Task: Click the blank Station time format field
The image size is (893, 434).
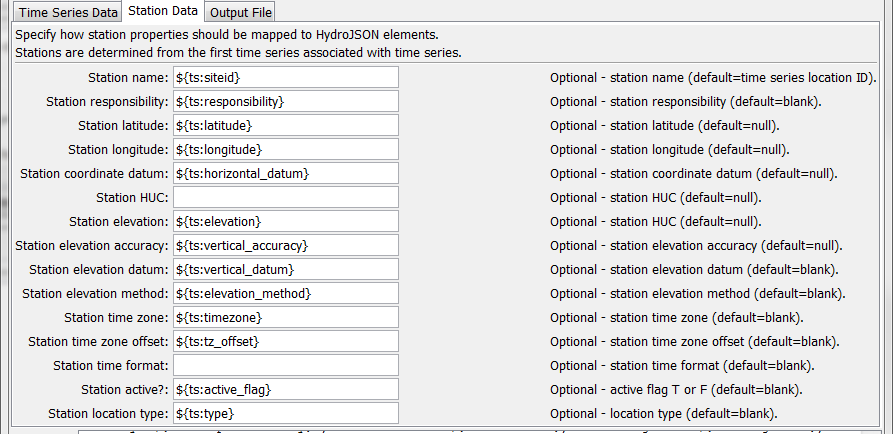Action: point(286,365)
